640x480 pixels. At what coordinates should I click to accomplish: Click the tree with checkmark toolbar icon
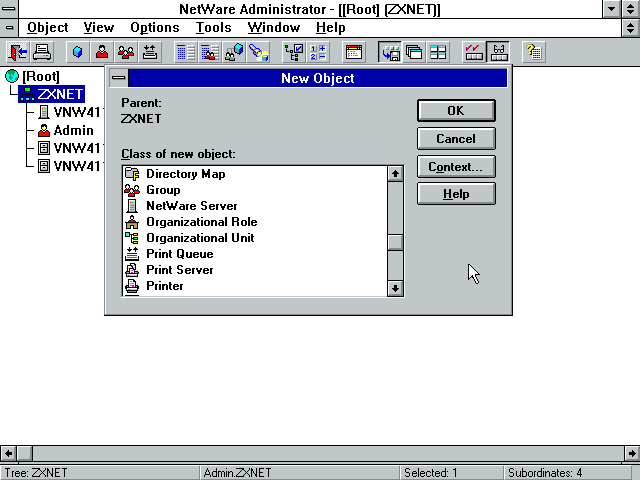pos(294,52)
